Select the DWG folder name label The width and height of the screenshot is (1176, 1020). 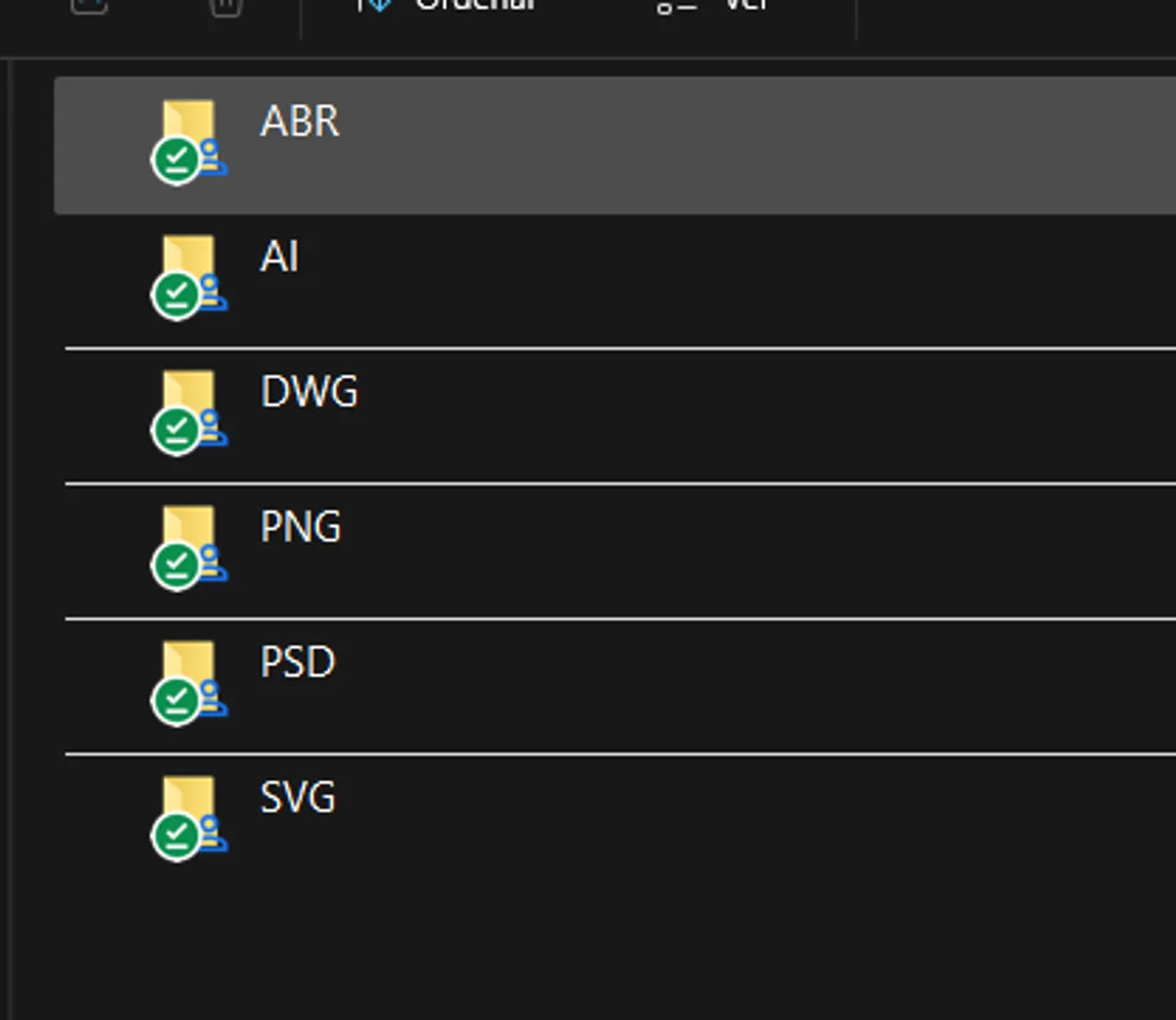coord(309,392)
